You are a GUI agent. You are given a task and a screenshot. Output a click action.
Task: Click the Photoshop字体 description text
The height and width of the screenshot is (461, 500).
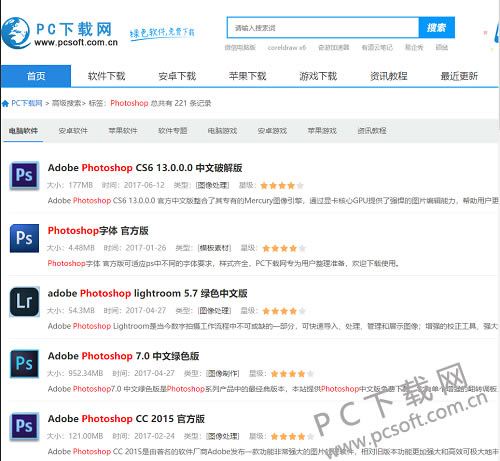point(223,264)
